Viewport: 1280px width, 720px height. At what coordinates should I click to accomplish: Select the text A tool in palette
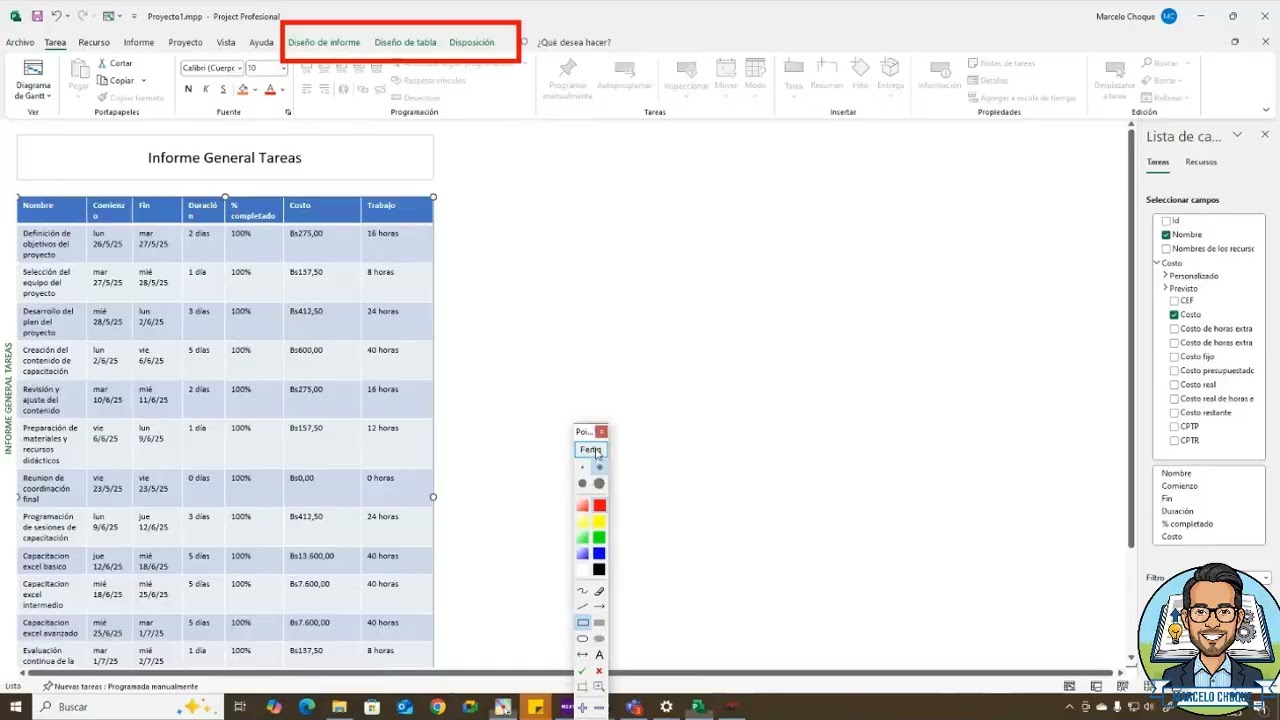(x=599, y=654)
